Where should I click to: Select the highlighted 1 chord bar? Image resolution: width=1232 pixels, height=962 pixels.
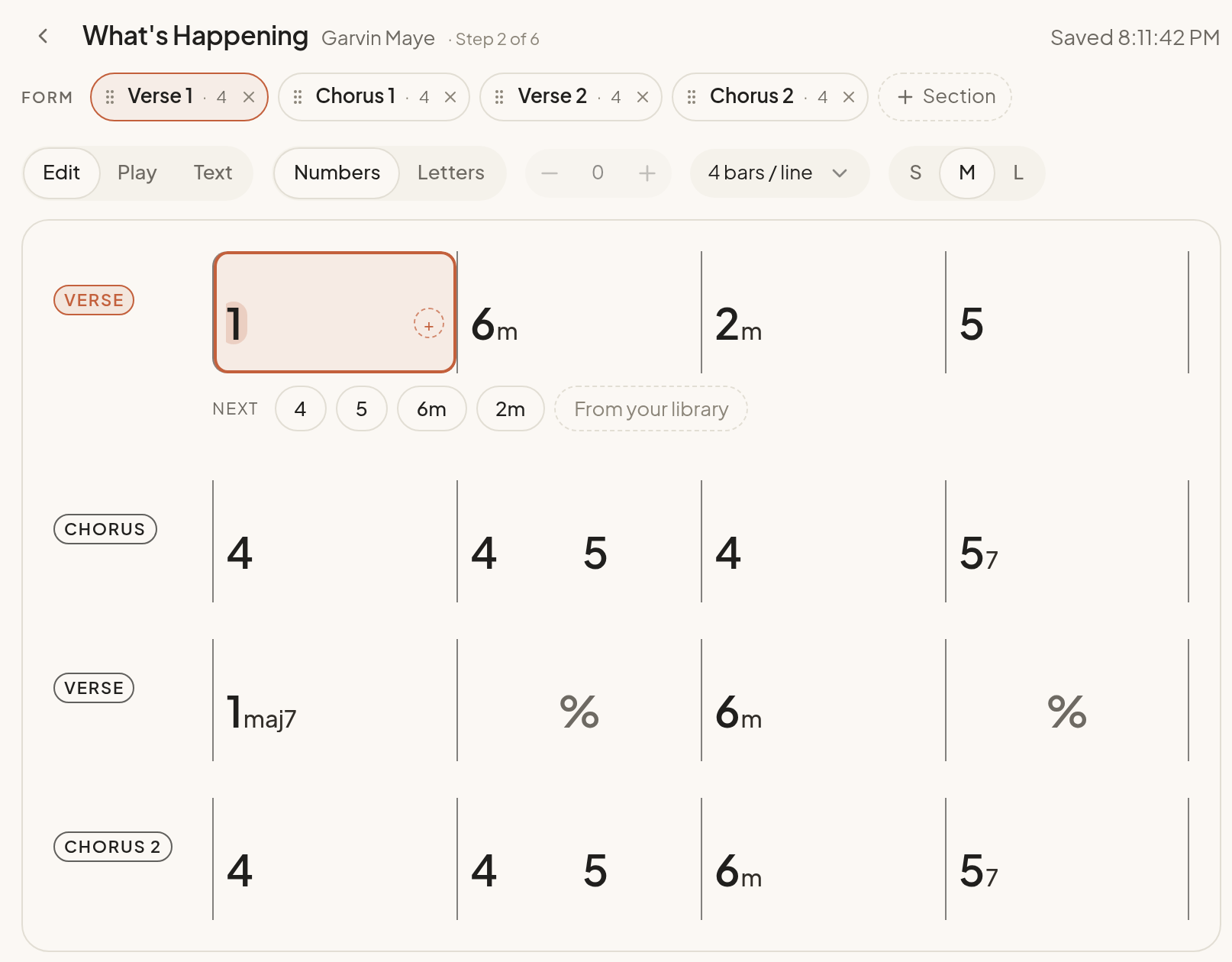(x=334, y=312)
